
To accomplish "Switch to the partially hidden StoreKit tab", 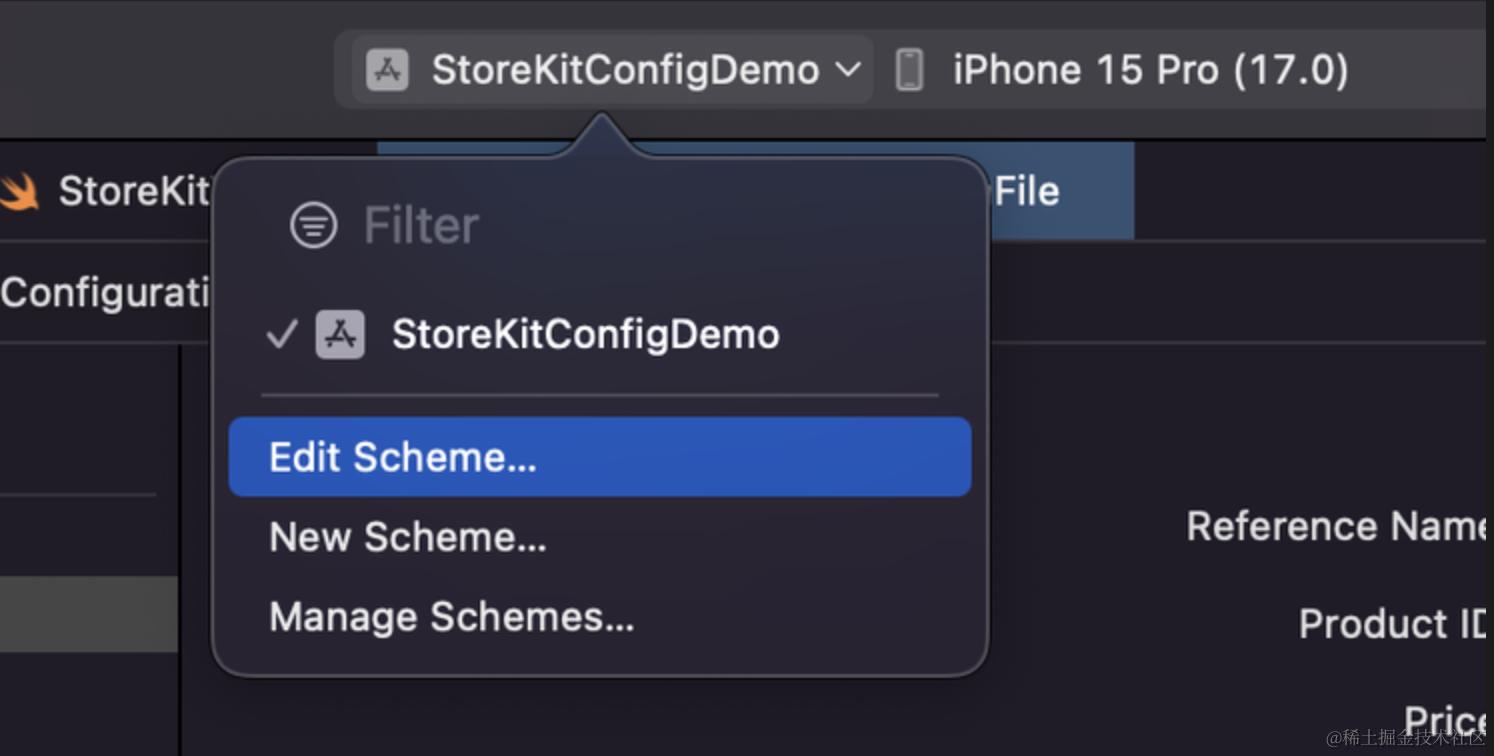I will 132,192.
